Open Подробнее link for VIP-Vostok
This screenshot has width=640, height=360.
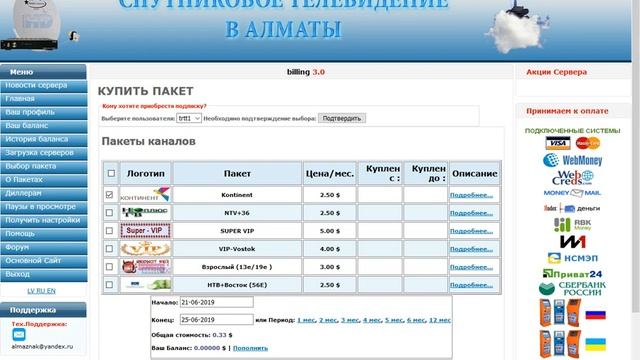(471, 249)
